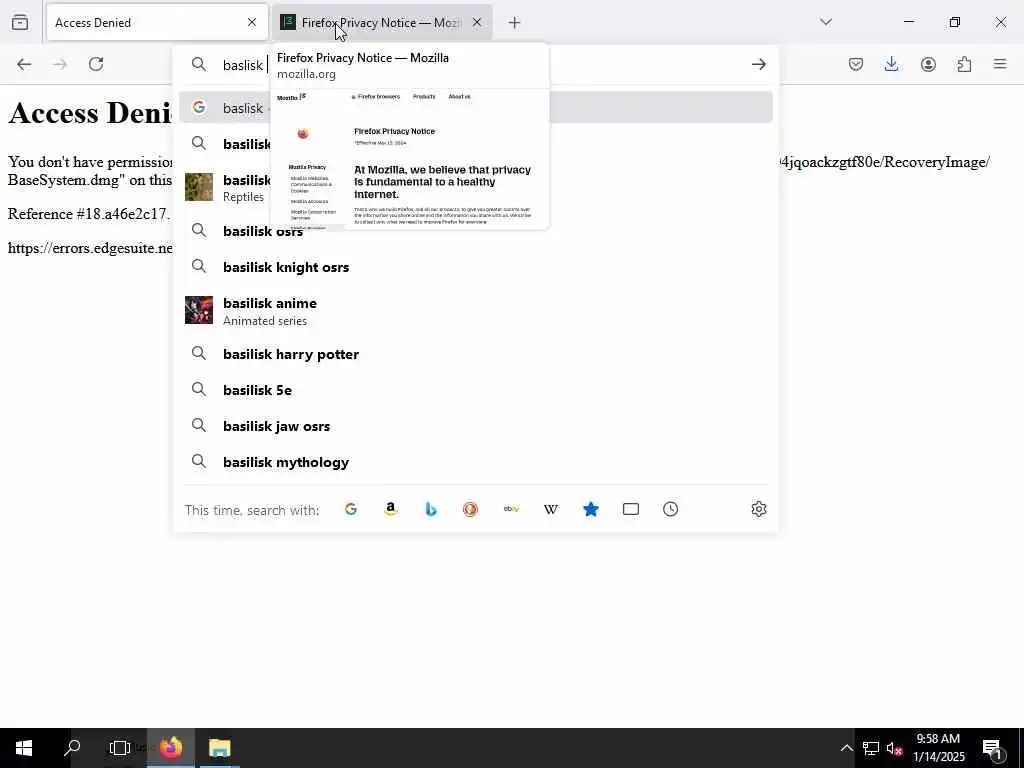
Task: Click the Firefox taskbar icon
Action: 170,748
